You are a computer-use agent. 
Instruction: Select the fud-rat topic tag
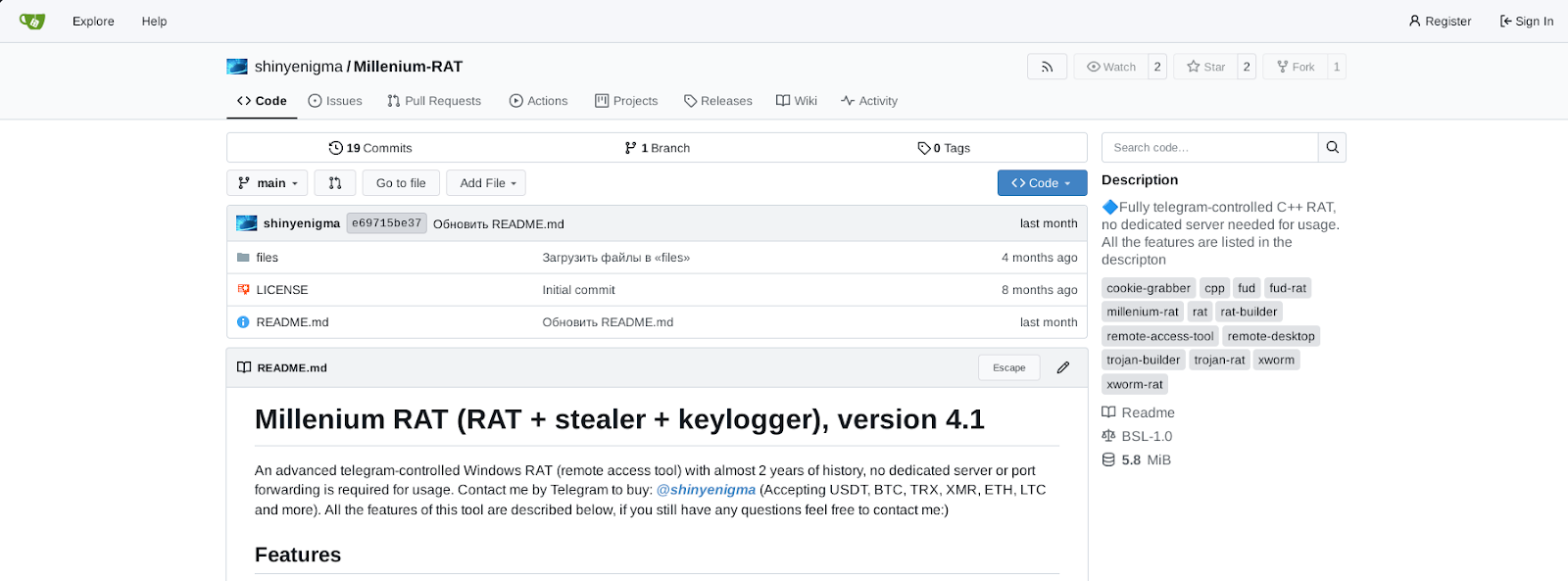(1288, 288)
